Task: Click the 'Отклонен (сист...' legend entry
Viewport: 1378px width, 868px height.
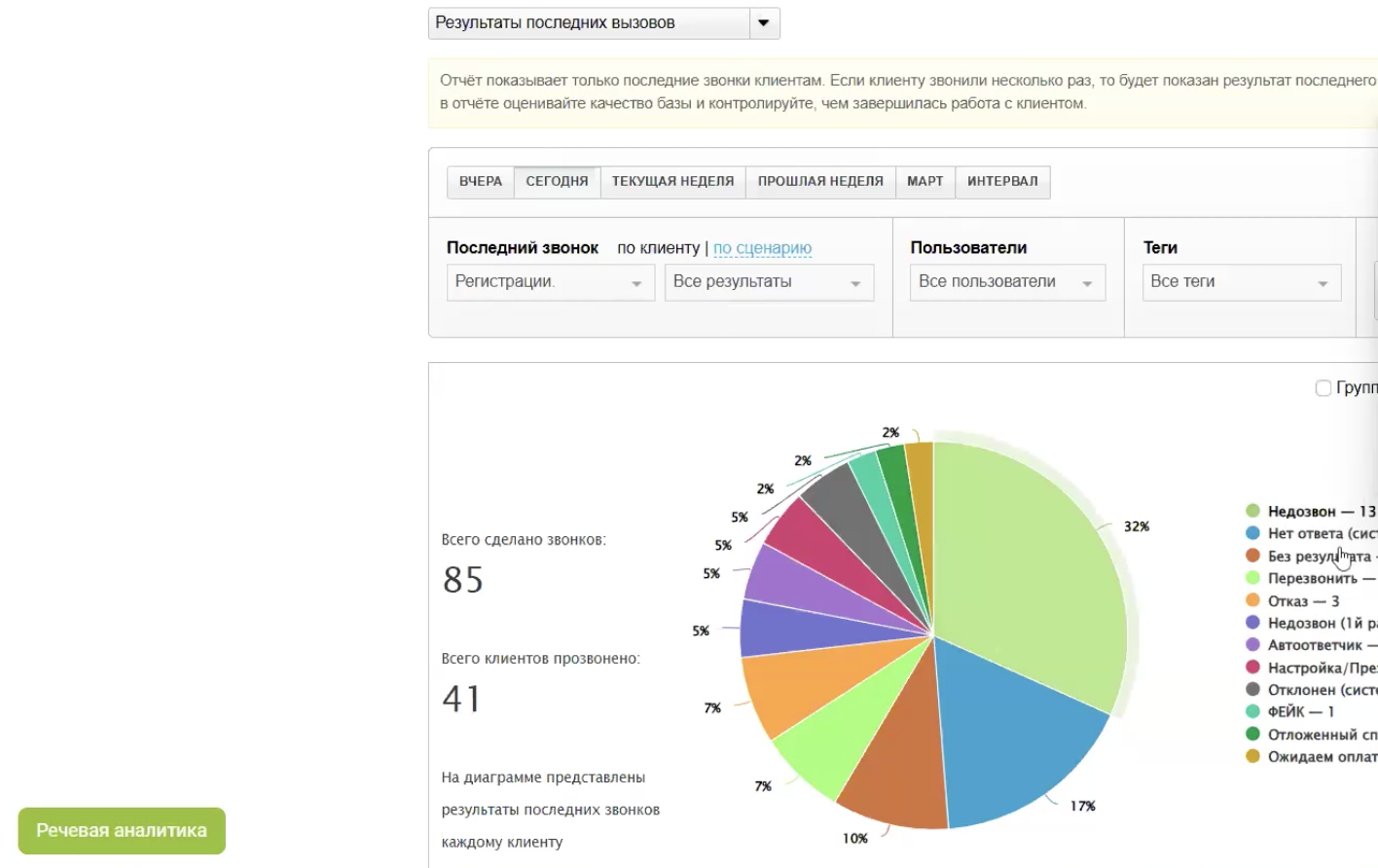Action: (1311, 690)
